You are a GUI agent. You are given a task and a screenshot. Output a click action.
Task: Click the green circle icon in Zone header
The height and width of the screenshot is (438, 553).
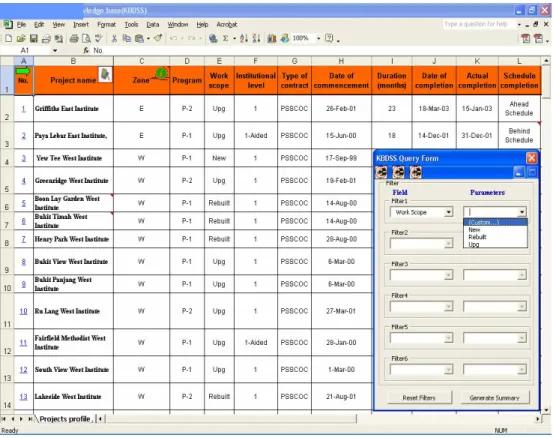tap(162, 73)
